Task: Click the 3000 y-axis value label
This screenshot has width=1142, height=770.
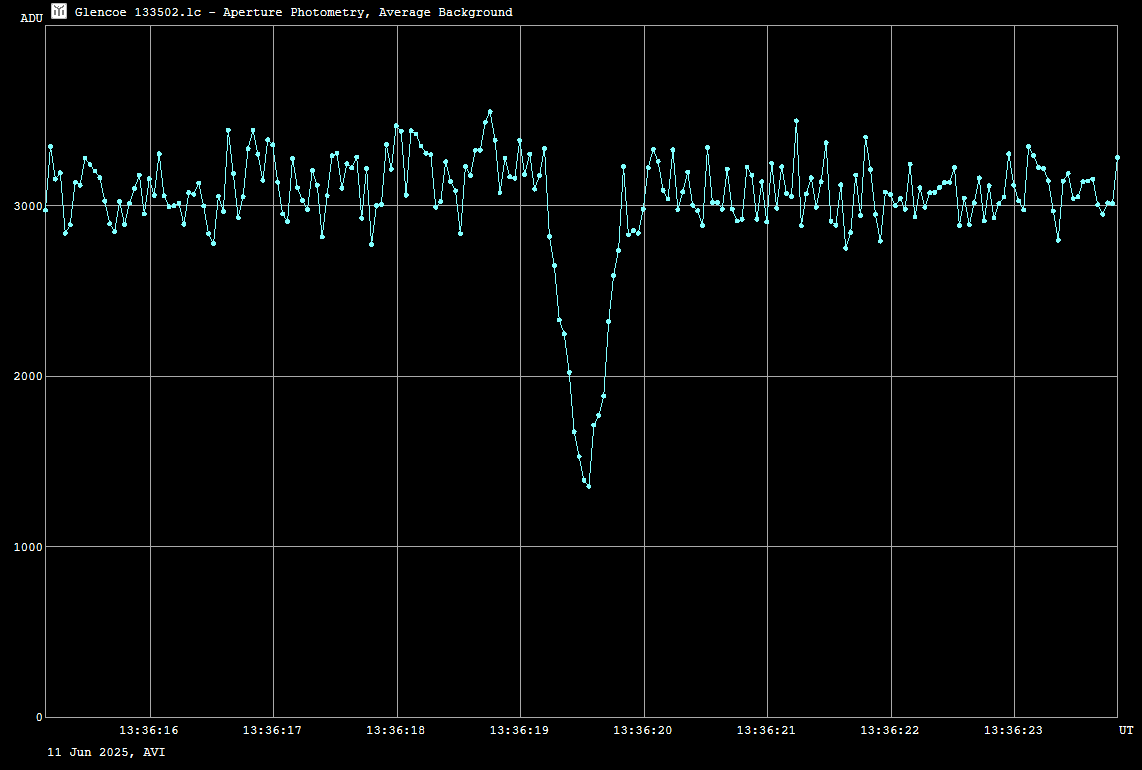Action: pos(28,206)
